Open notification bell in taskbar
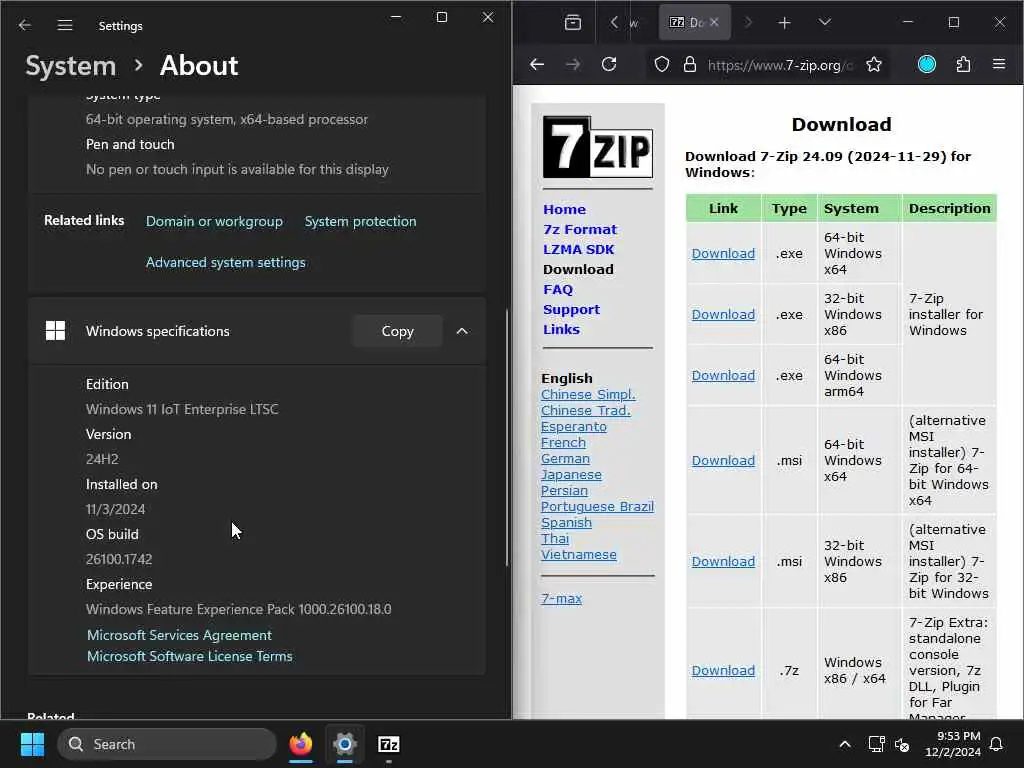The image size is (1024, 768). (997, 744)
